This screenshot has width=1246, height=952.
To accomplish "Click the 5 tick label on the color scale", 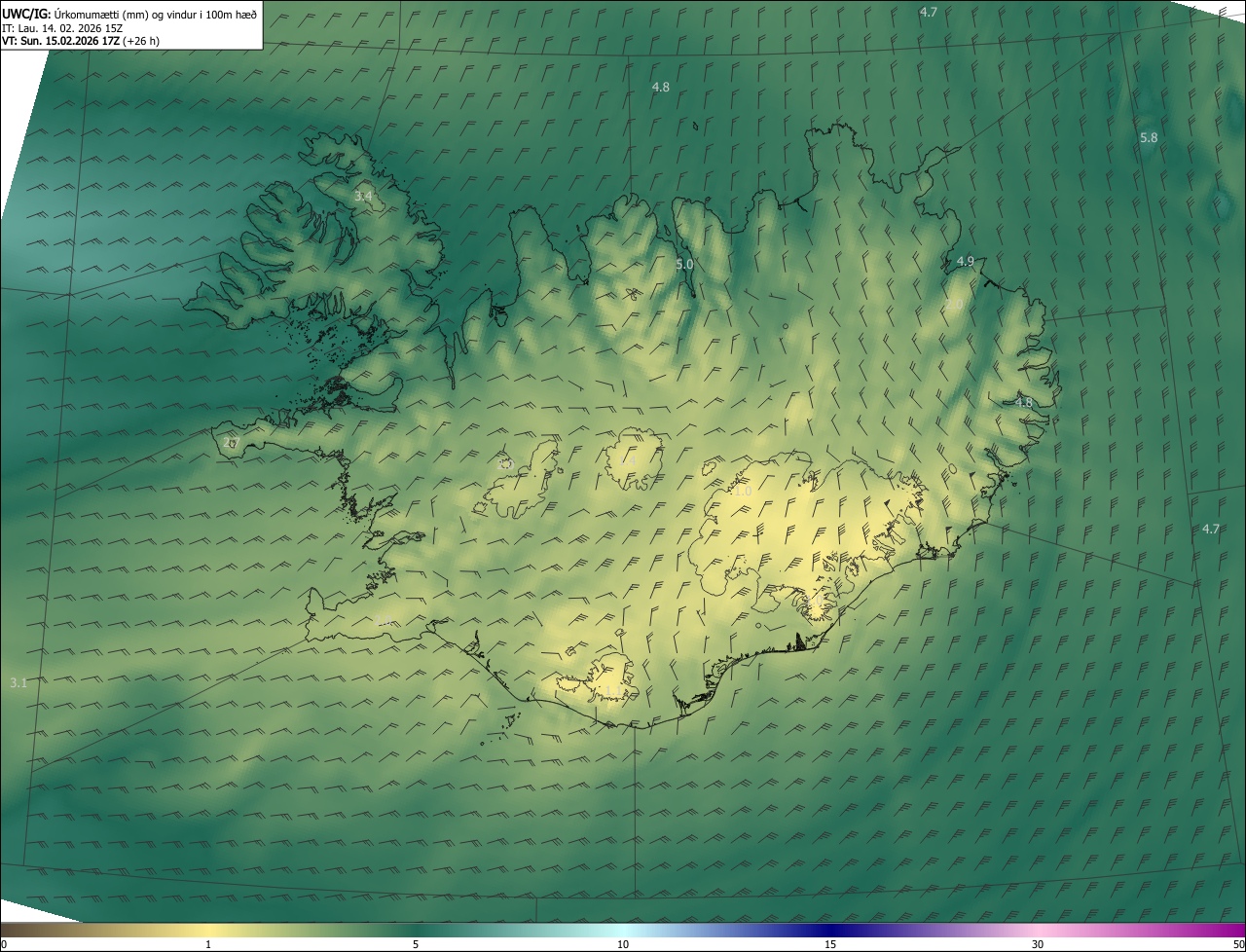I will coord(416,944).
